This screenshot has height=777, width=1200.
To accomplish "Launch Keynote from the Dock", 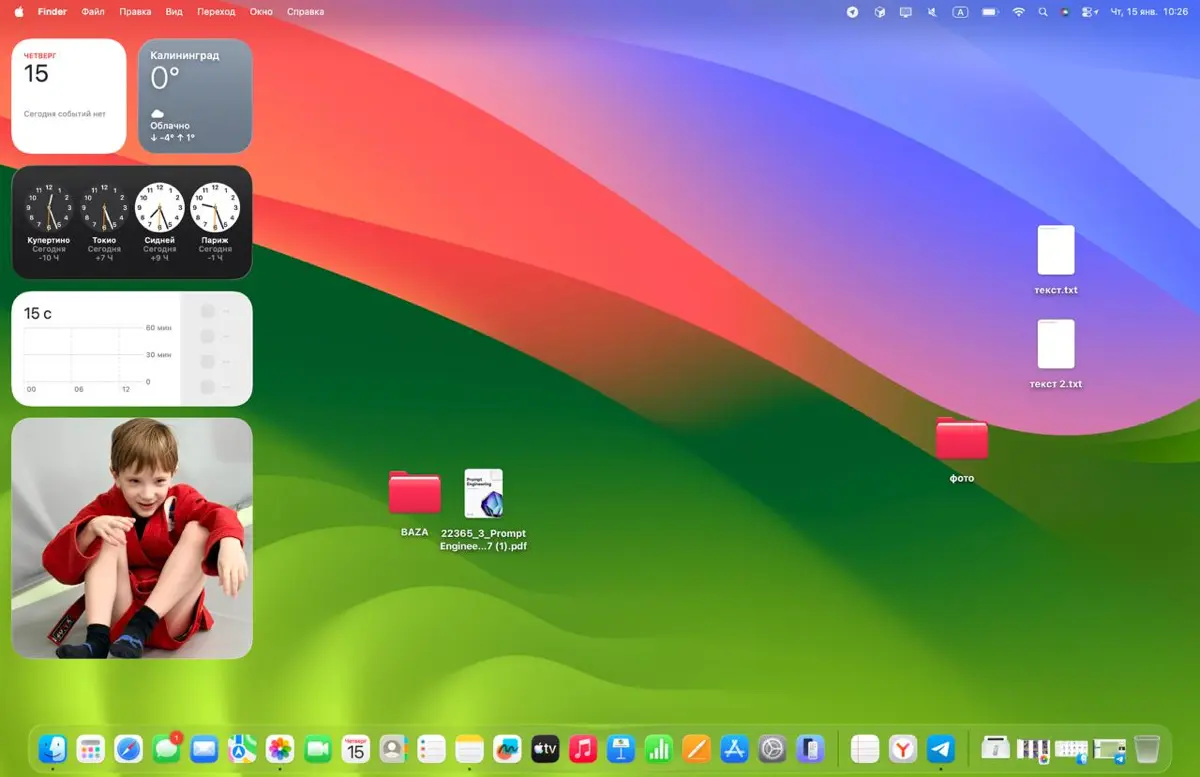I will tap(620, 748).
